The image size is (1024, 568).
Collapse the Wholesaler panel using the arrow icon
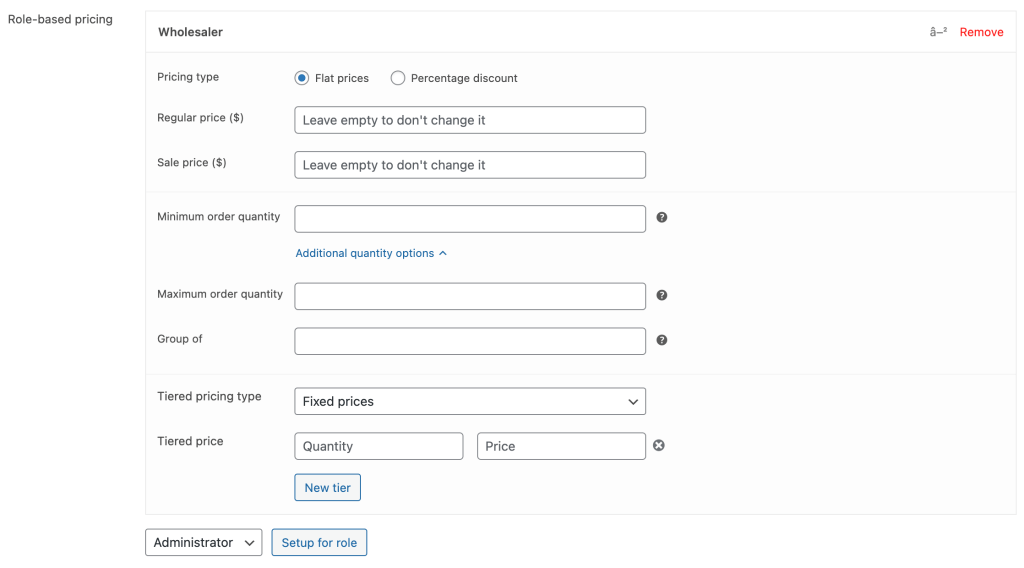pos(938,32)
